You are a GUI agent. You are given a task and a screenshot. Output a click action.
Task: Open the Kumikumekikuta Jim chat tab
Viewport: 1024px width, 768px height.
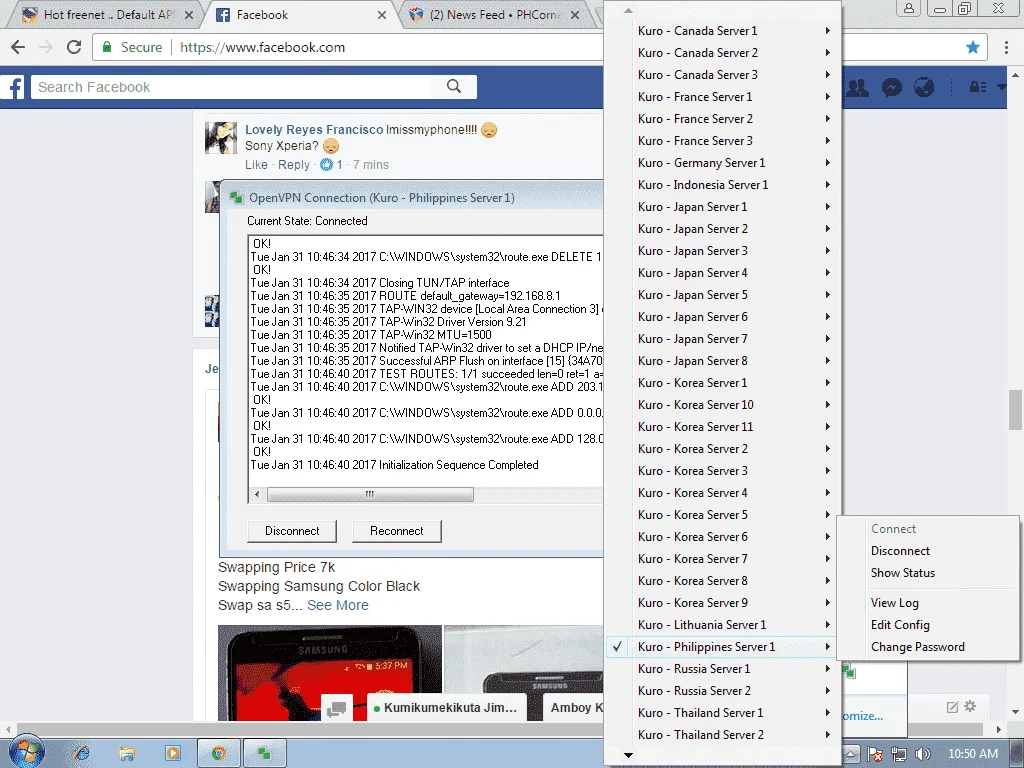click(x=449, y=708)
